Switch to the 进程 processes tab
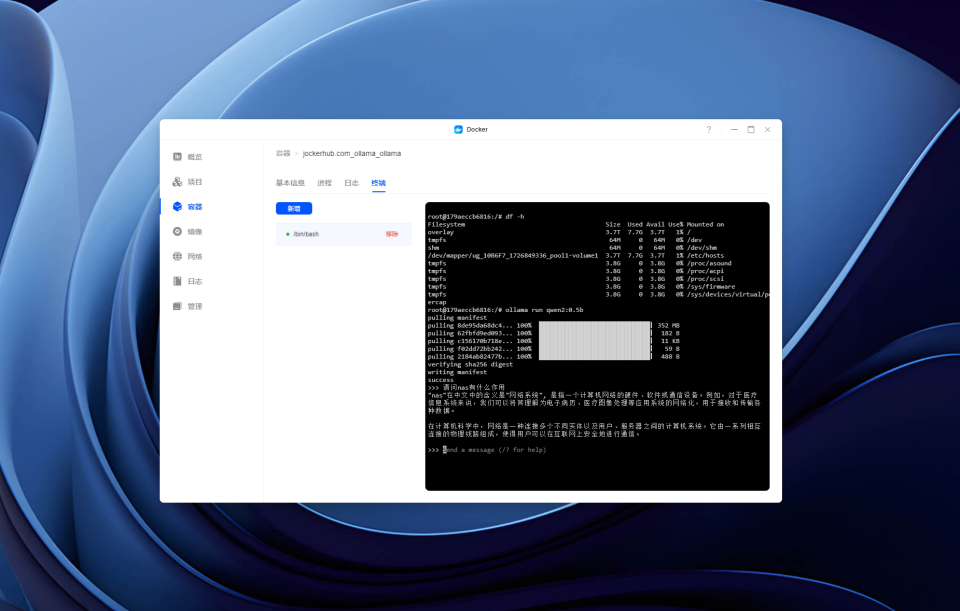Image resolution: width=960 pixels, height=611 pixels. tap(324, 183)
